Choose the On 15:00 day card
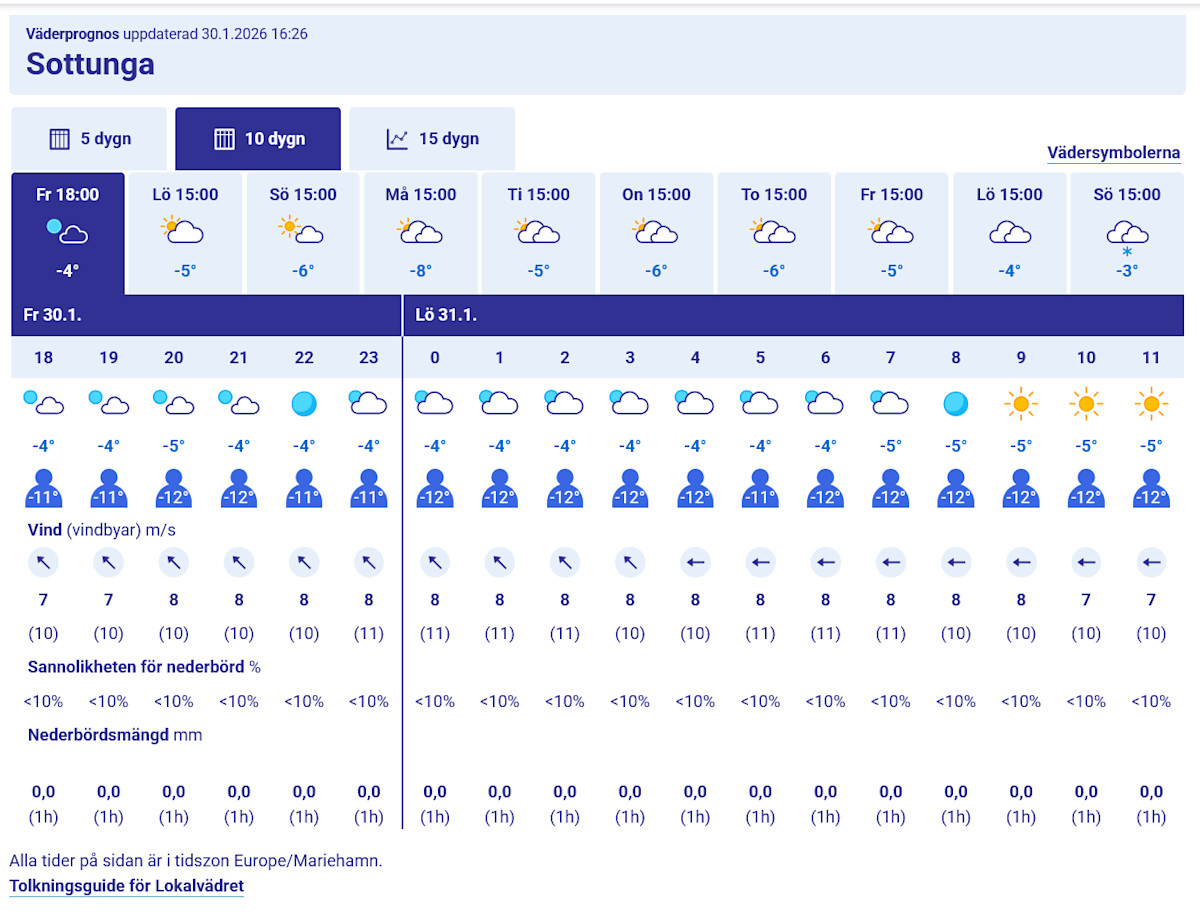This screenshot has height=914, width=1200. click(x=656, y=233)
